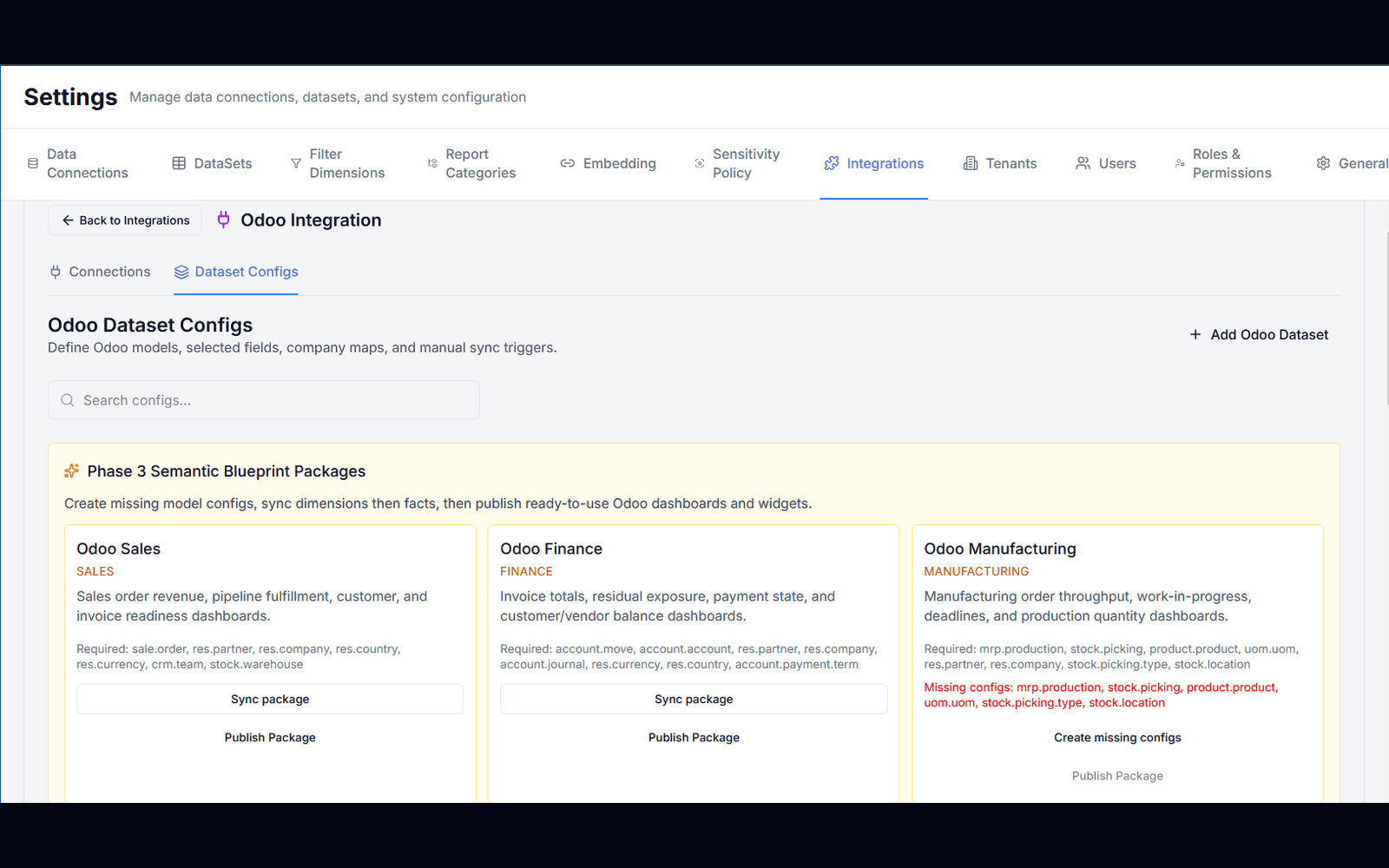1389x868 pixels.
Task: Click the Odoo Integration title
Action: coord(311,220)
